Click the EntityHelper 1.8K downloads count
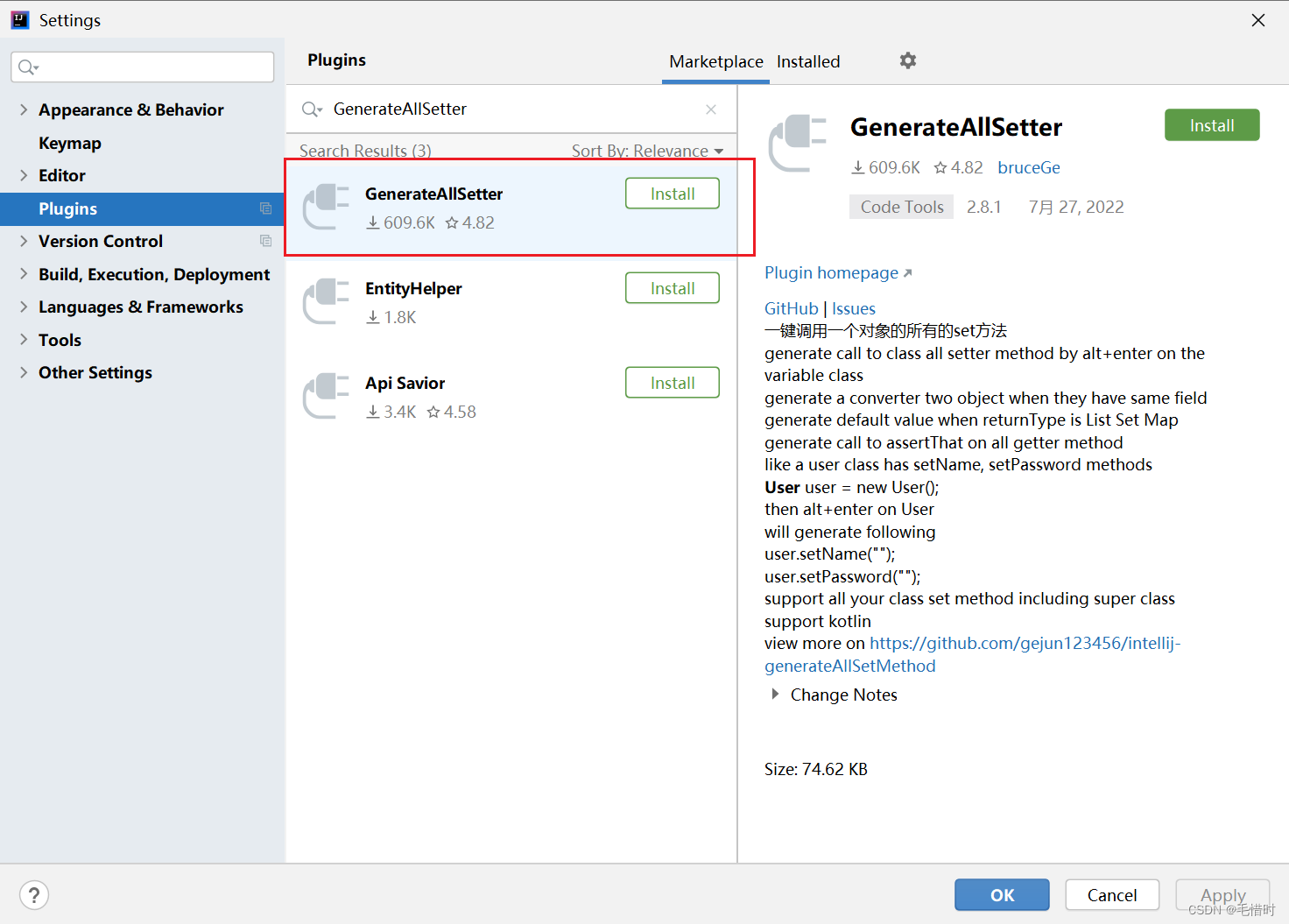 tap(391, 317)
